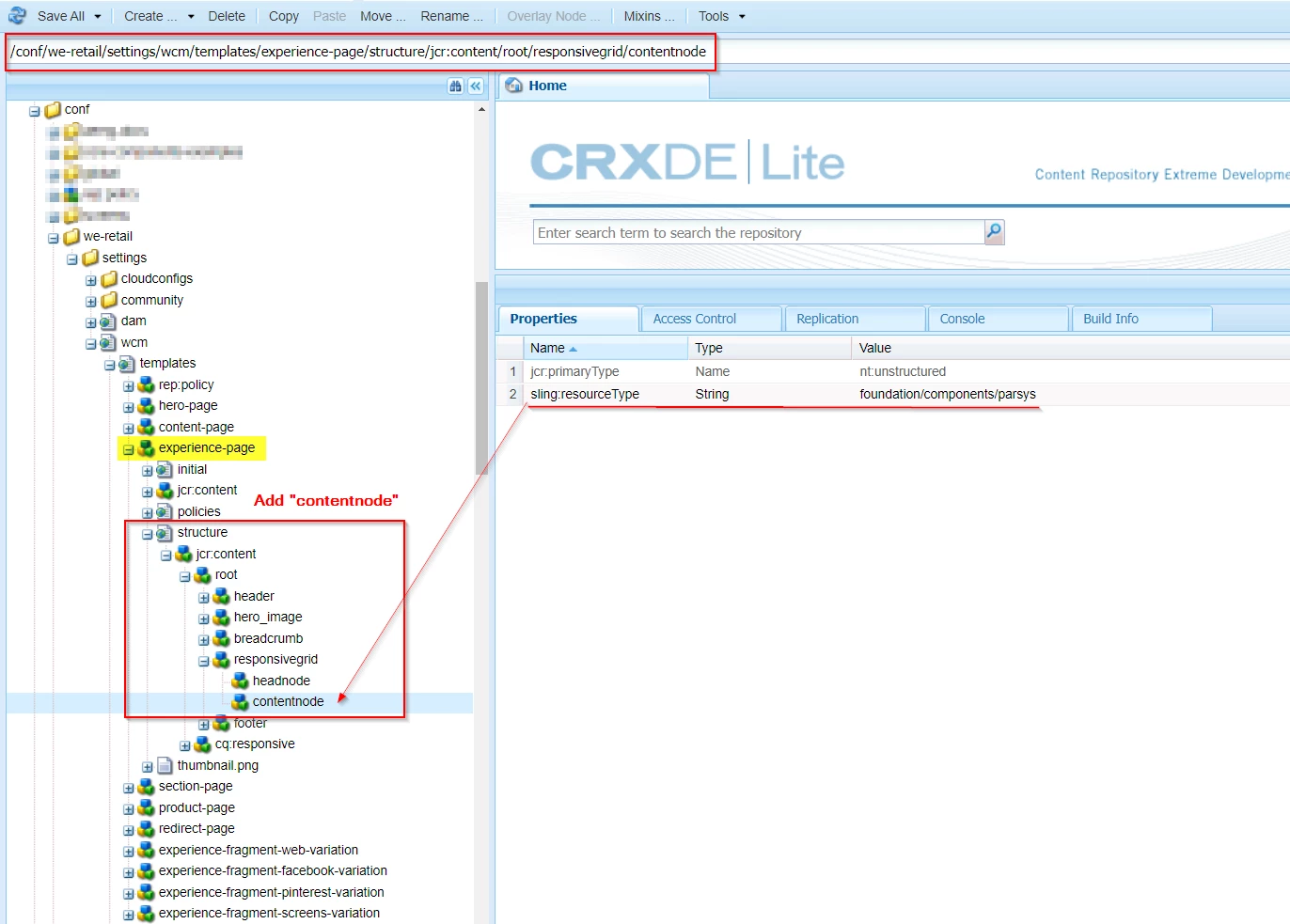This screenshot has width=1290, height=924.
Task: Select the redirect-page tree item
Action: pyautogui.click(x=197, y=828)
